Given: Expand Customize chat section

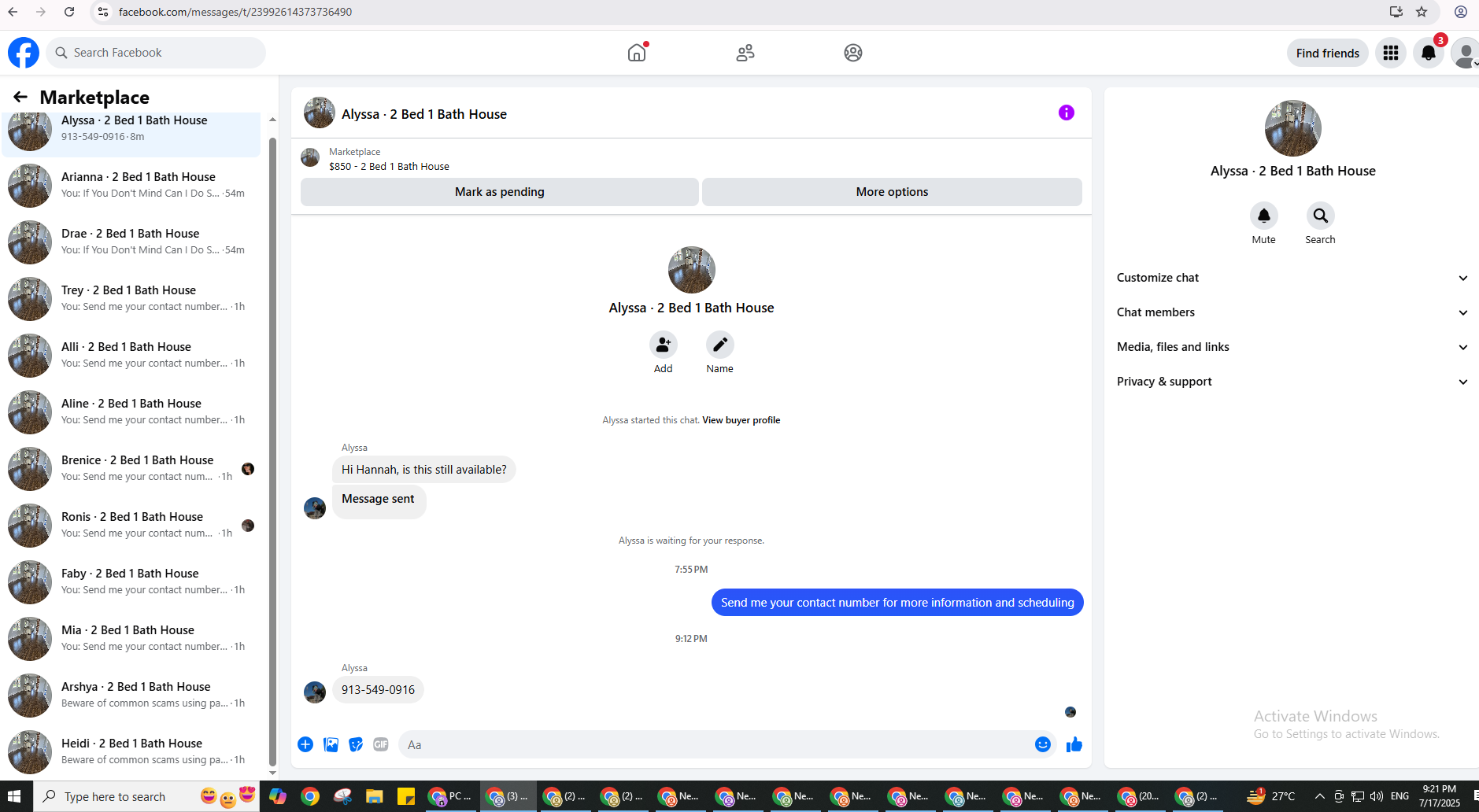Looking at the screenshot, I should (x=1292, y=278).
